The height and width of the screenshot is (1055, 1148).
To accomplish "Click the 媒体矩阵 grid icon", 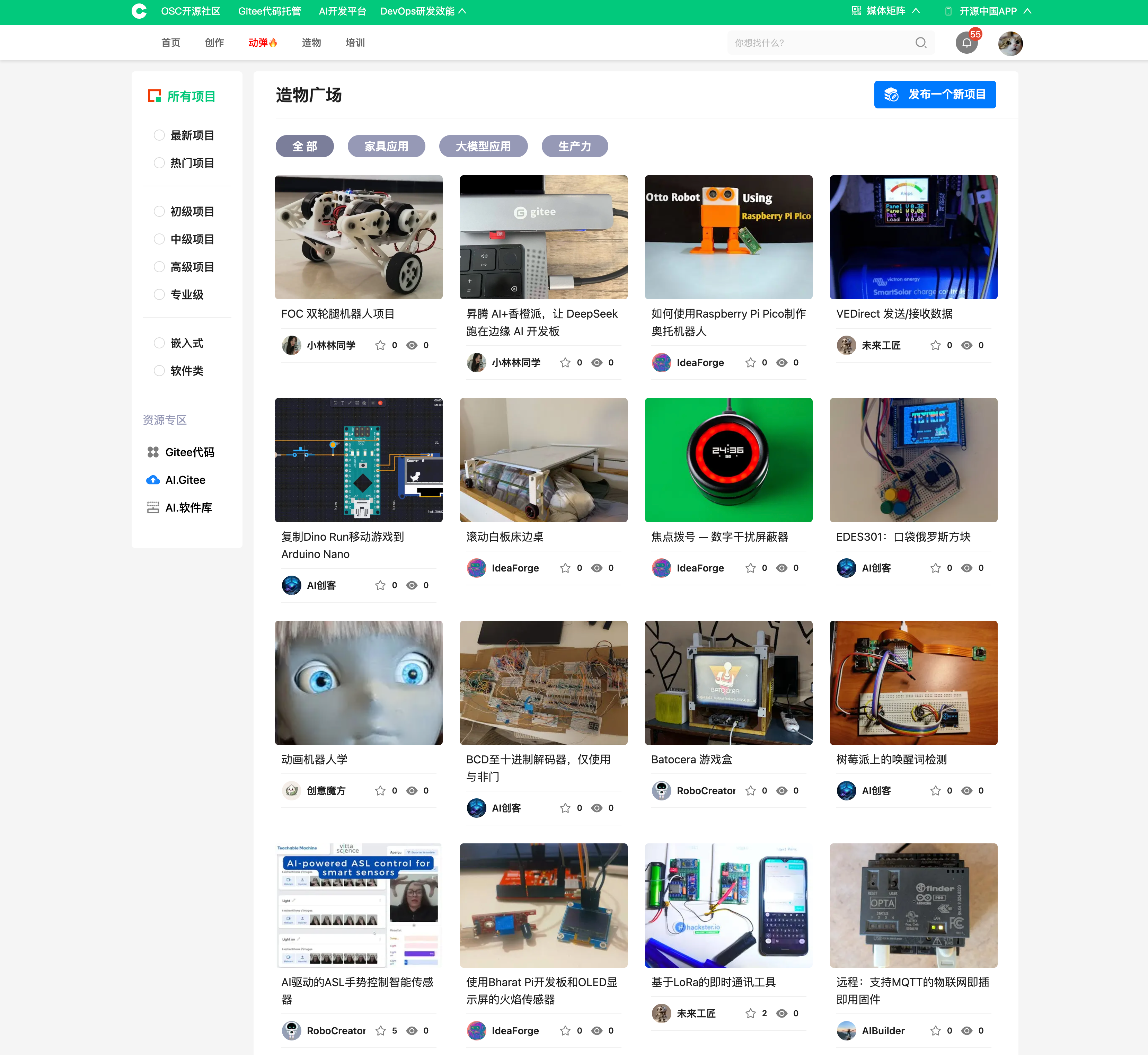I will (x=856, y=11).
